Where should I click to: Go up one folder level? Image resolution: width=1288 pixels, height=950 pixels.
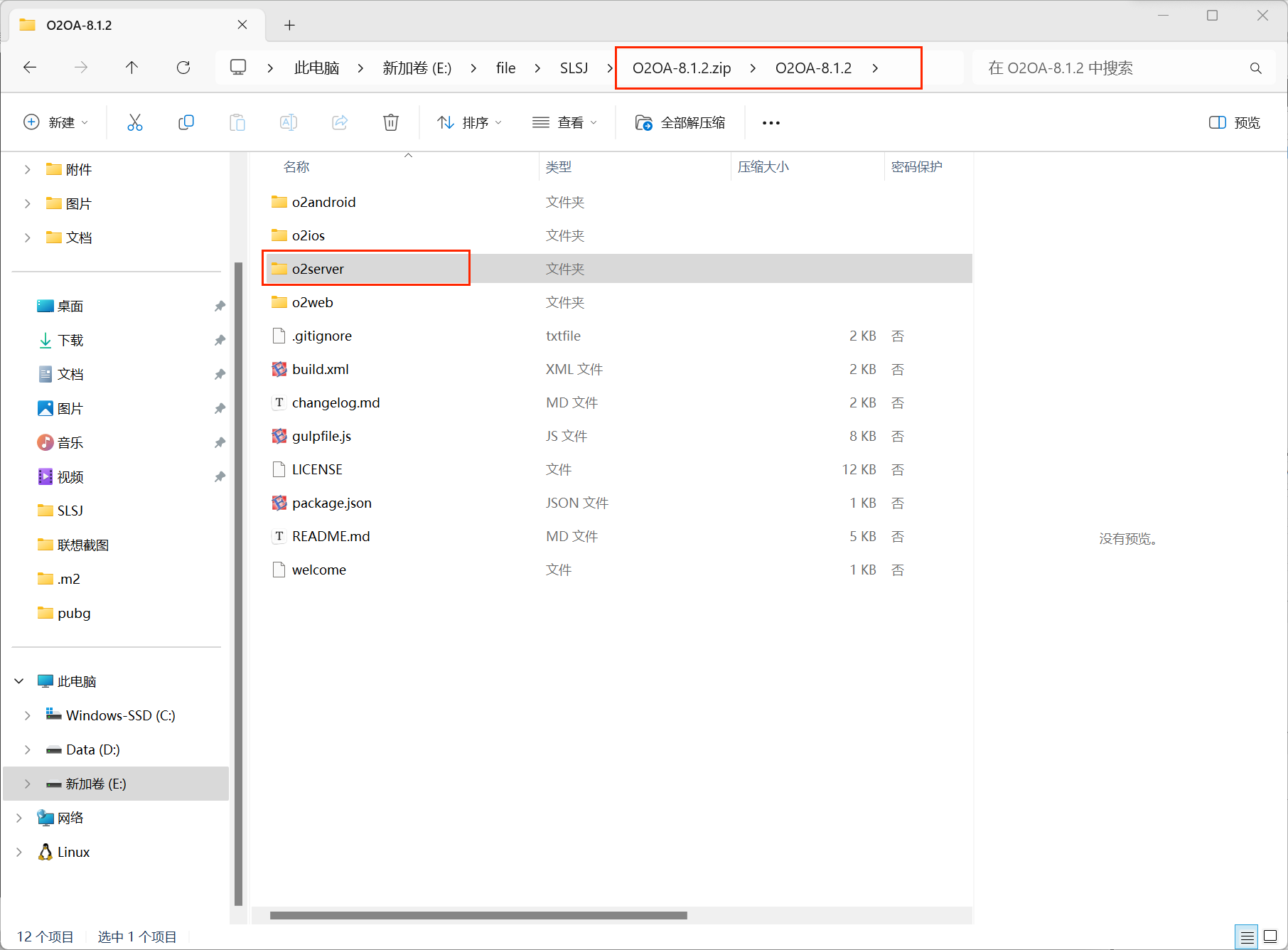coord(132,68)
